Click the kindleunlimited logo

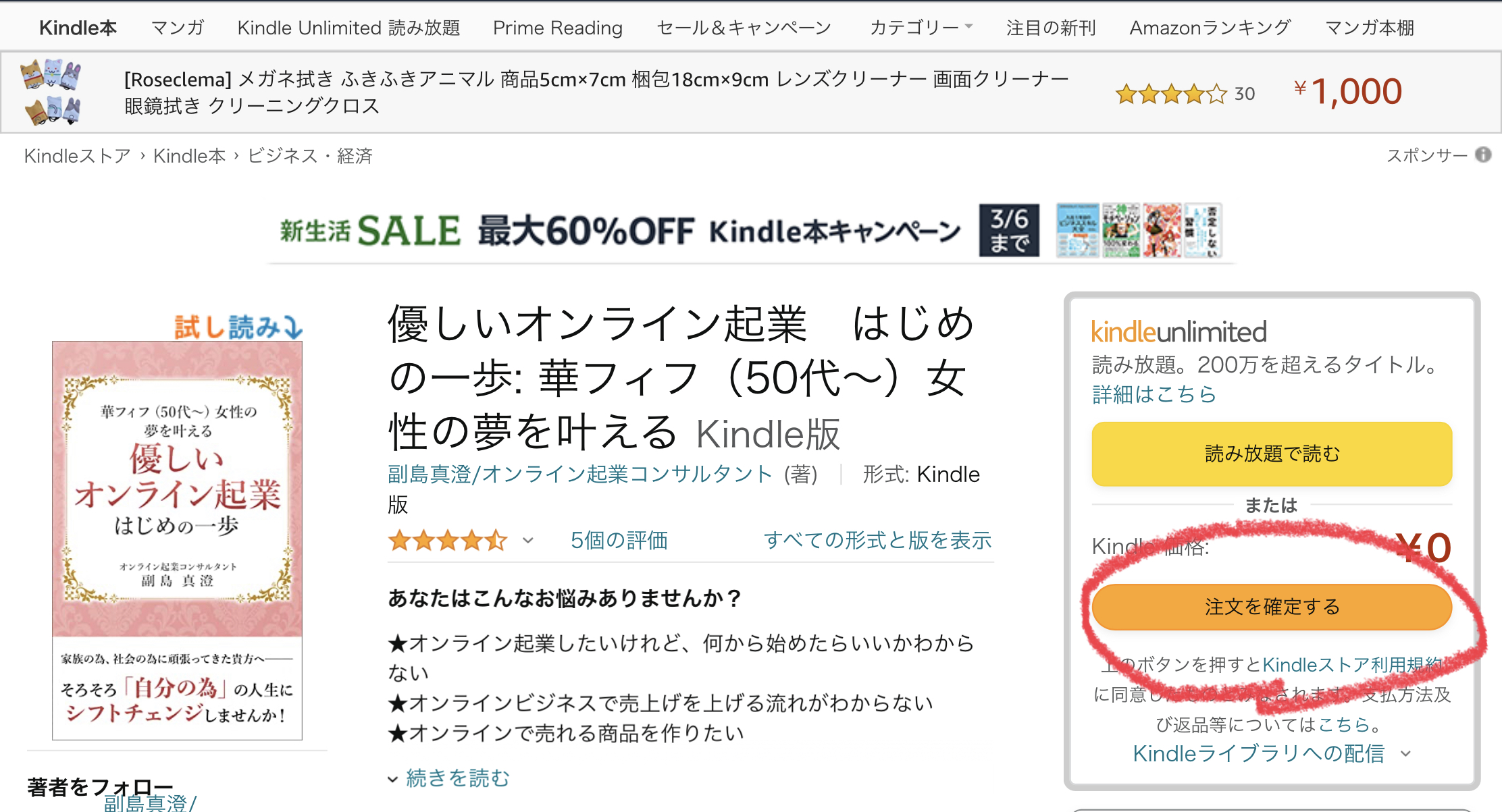[x=1179, y=332]
